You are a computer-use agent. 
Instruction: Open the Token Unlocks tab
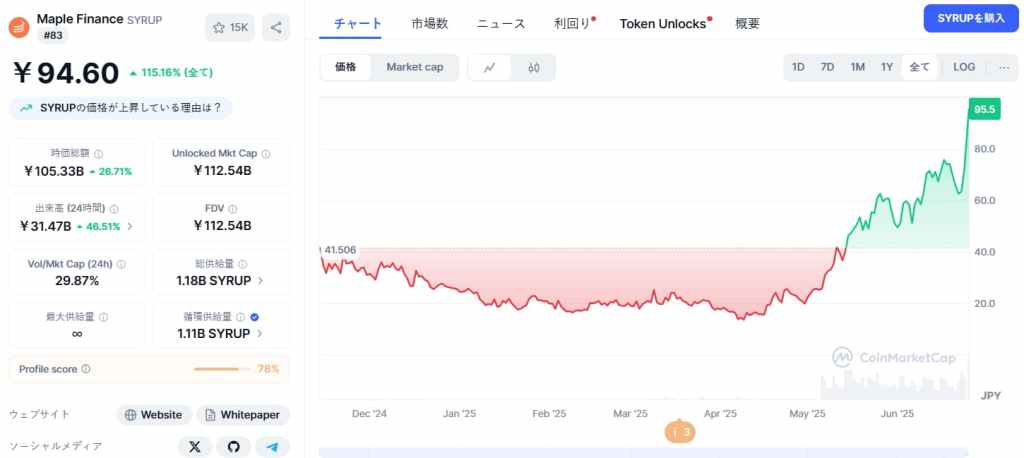(x=663, y=24)
